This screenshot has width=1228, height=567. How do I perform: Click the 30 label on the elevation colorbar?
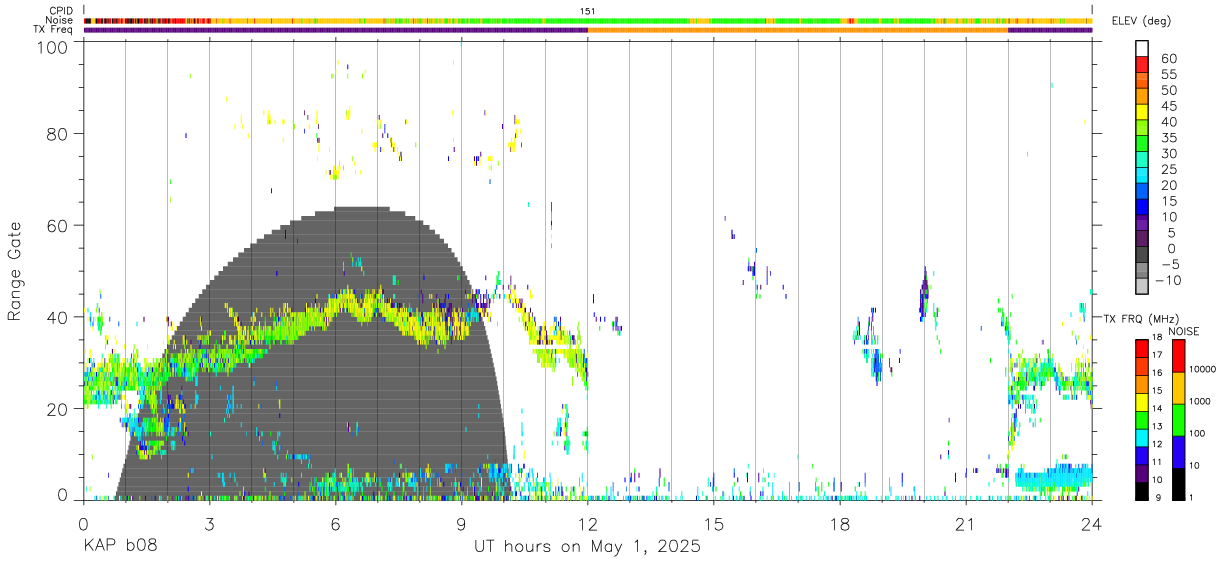(x=1168, y=153)
